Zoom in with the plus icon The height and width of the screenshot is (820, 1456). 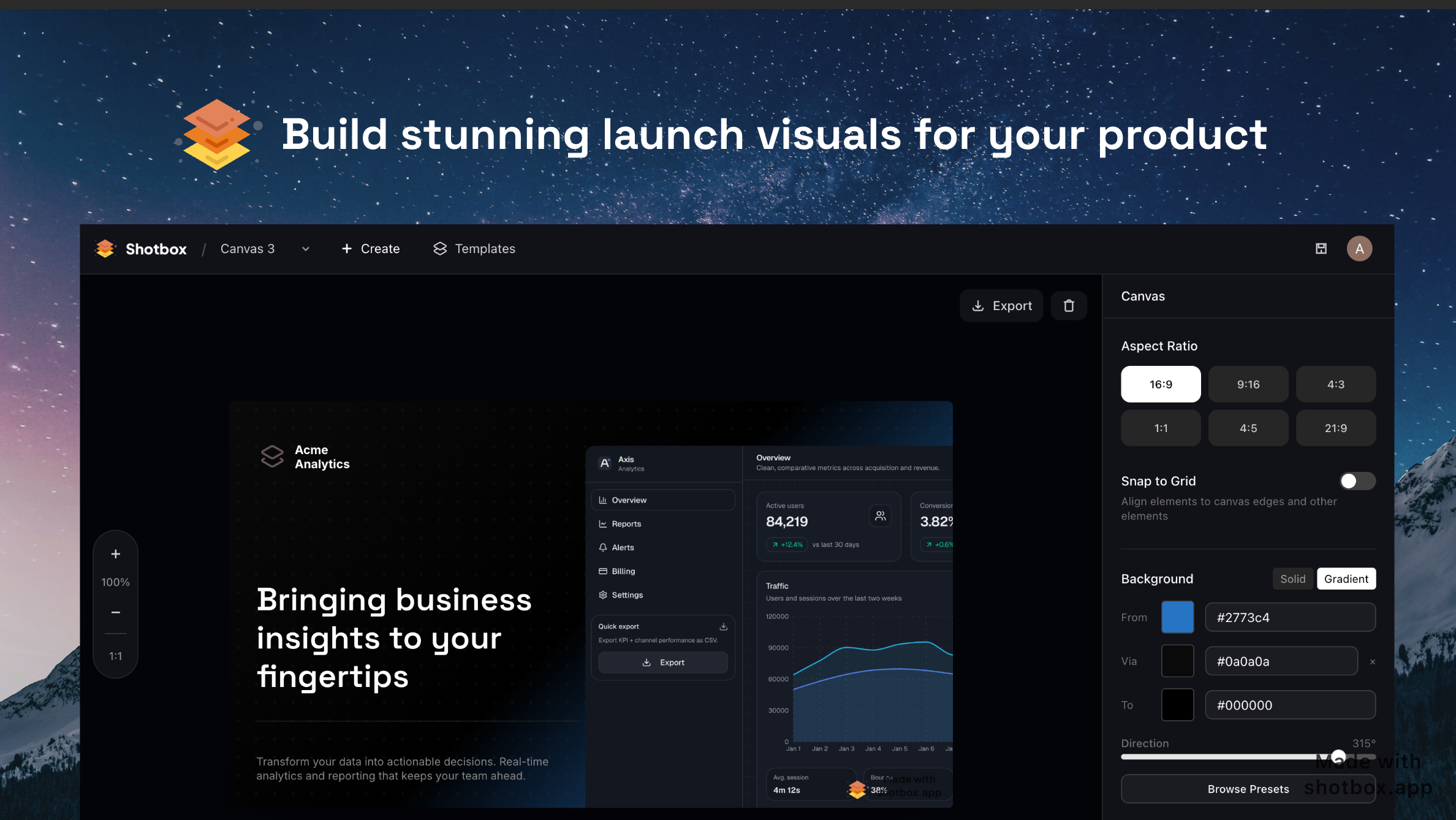pyautogui.click(x=115, y=554)
